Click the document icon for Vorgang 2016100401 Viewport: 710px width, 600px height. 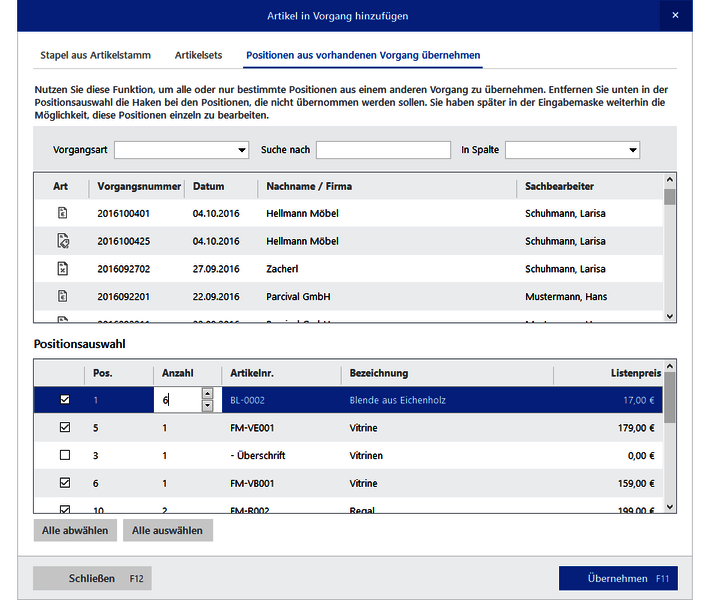pyautogui.click(x=62, y=213)
